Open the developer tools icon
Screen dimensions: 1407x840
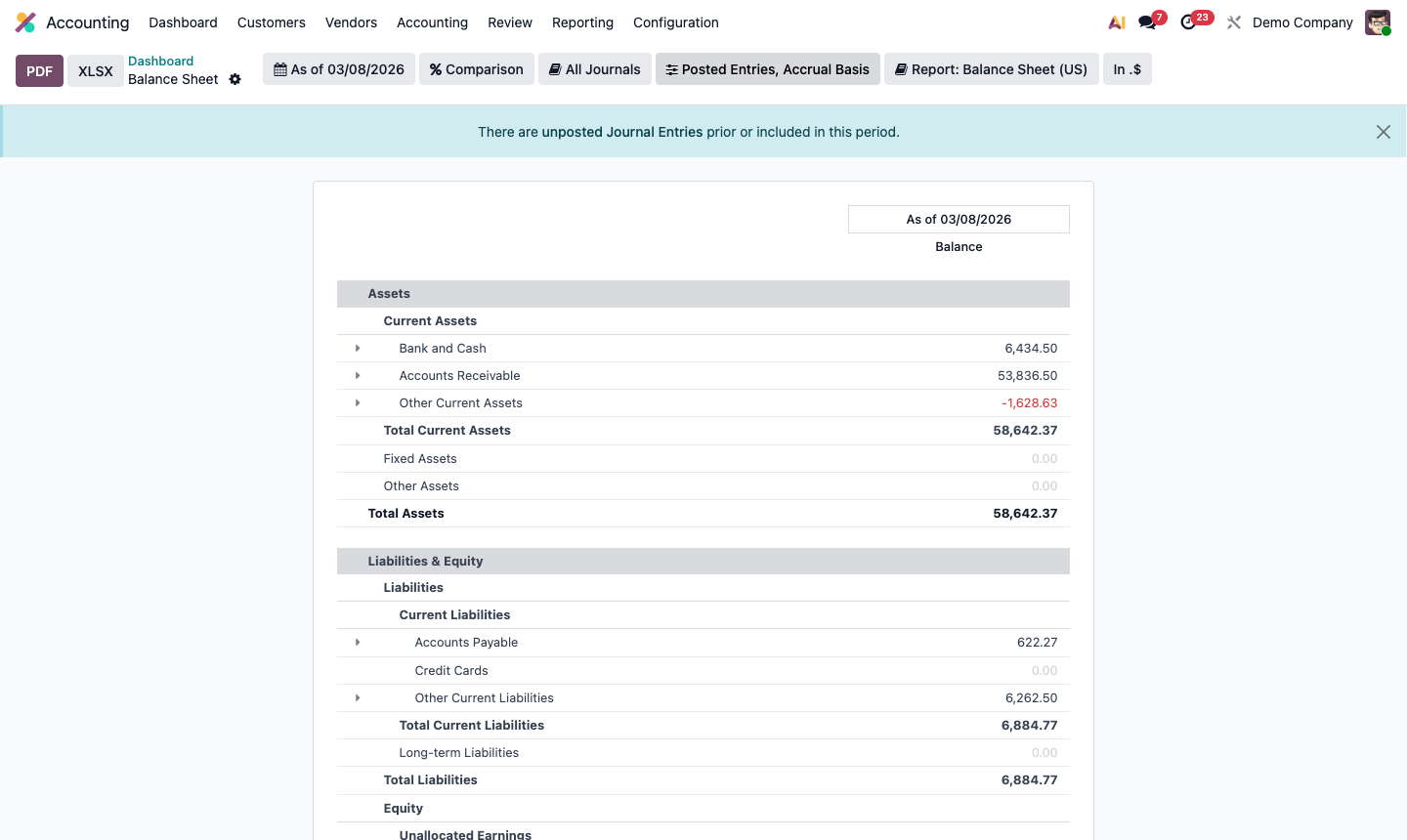click(1233, 21)
